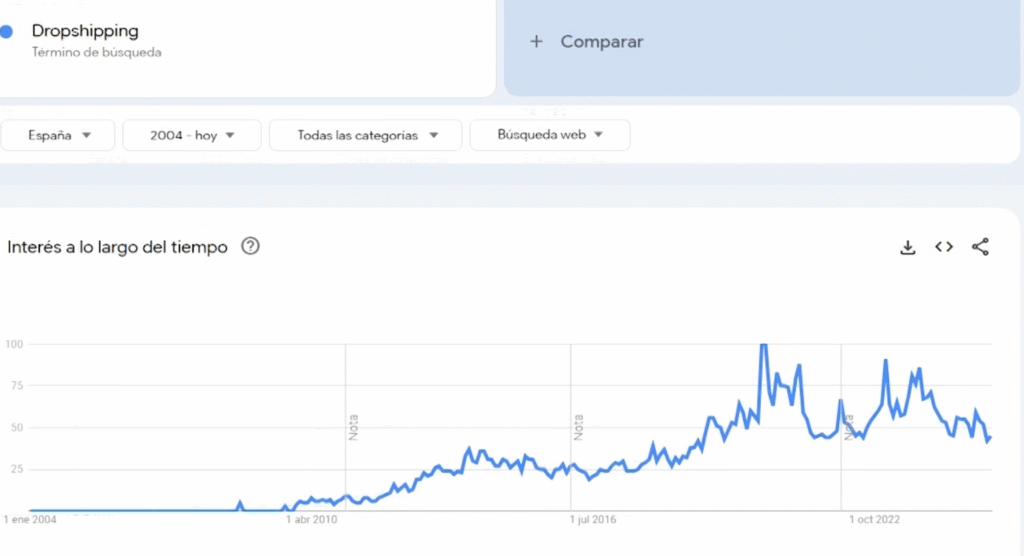Click the blue dot beside Dropshipping
This screenshot has width=1024, height=556.
pyautogui.click(x=7, y=31)
